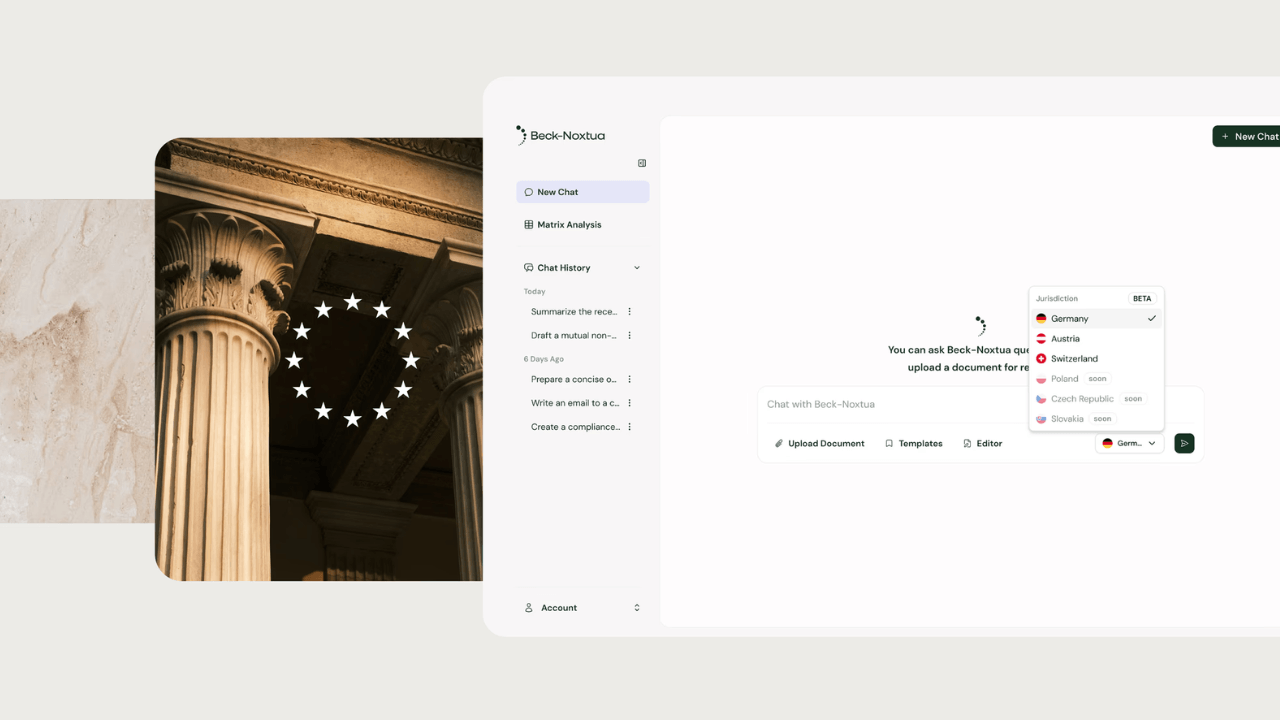Click the paperclip icon next to Upload Document

point(779,443)
